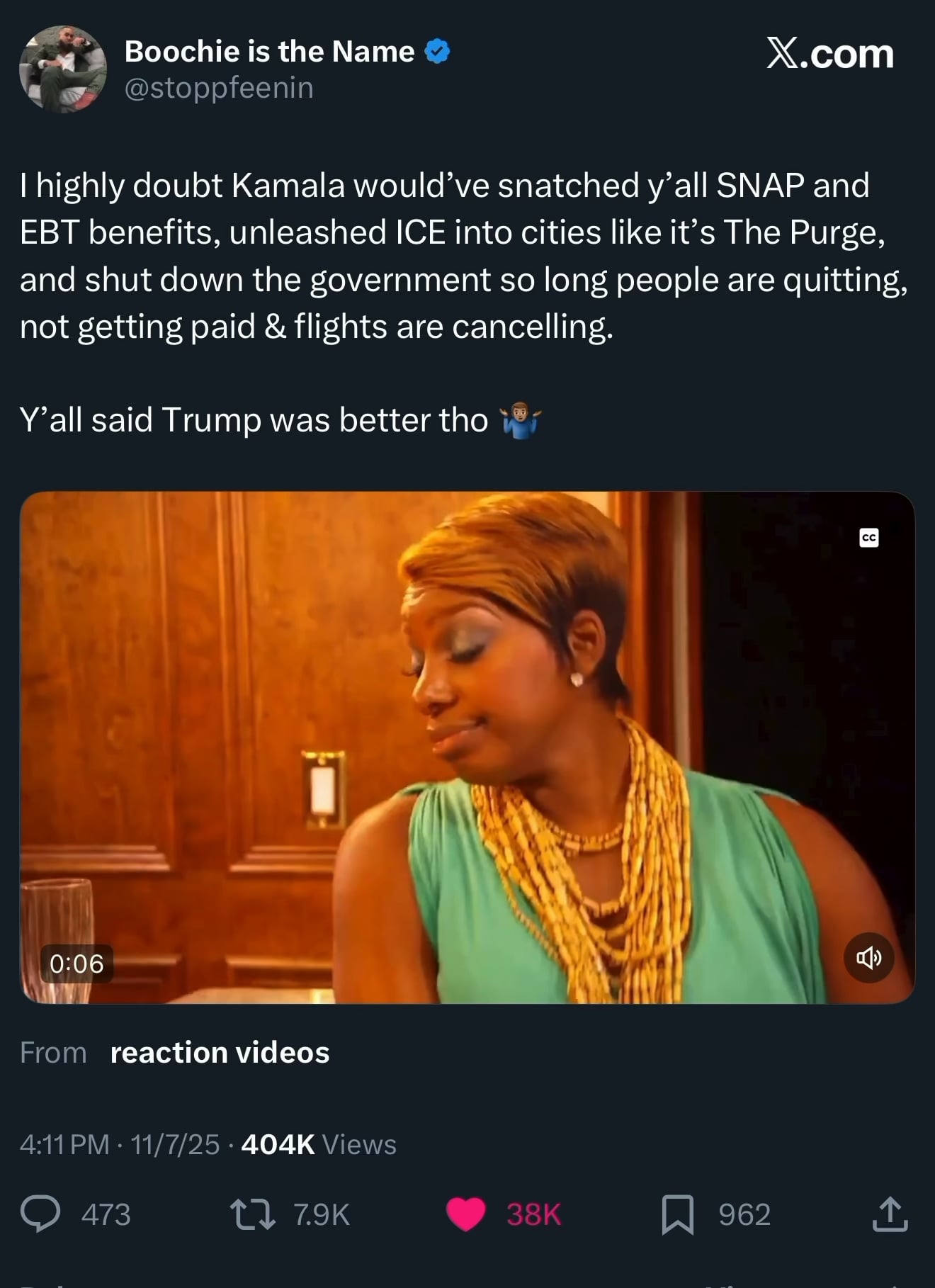This screenshot has height=1288, width=935.
Task: Click the blue verified badge
Action: pyautogui.click(x=437, y=52)
